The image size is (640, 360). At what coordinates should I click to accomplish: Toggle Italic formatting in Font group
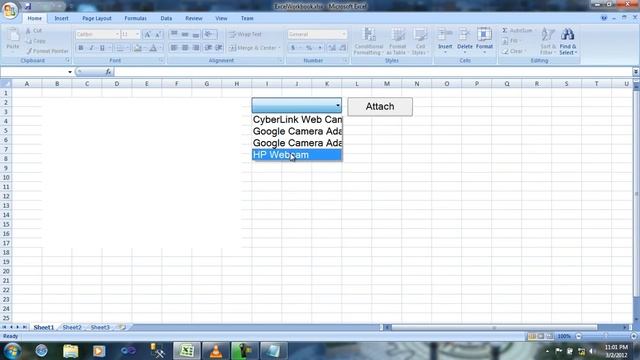coord(91,48)
